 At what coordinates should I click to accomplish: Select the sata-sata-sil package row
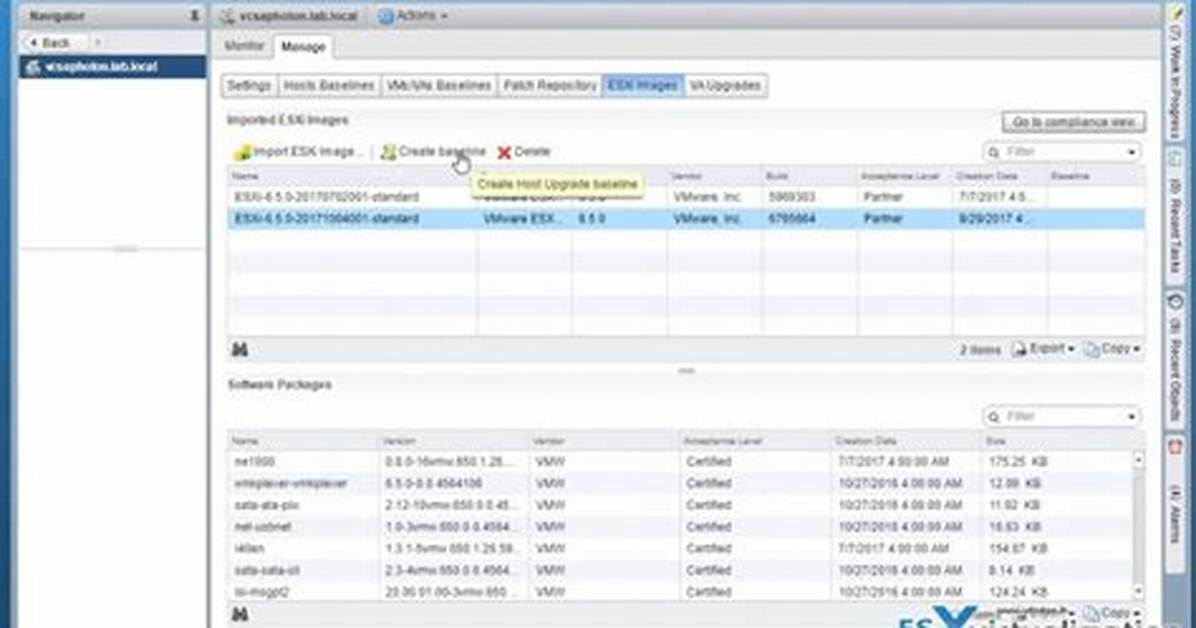click(x=680, y=570)
